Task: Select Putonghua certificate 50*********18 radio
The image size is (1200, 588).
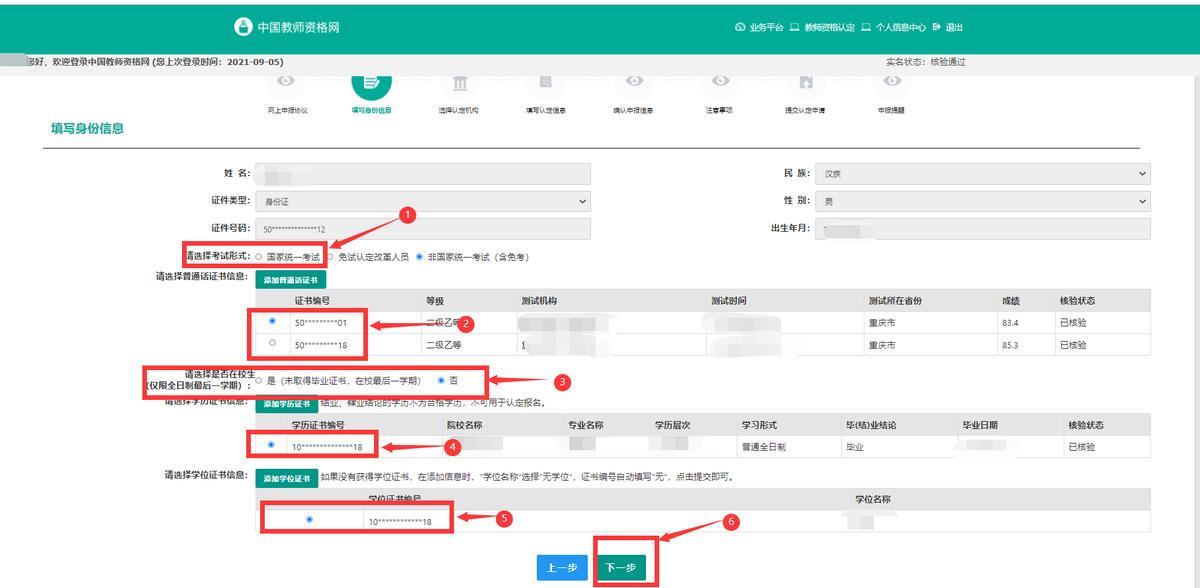Action: (273, 344)
